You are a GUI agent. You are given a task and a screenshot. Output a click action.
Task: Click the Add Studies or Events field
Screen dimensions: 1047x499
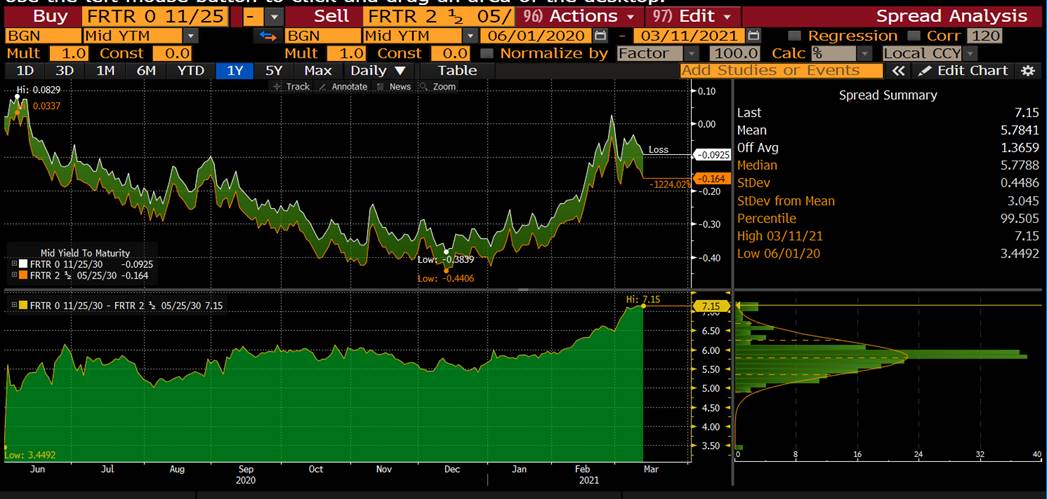coord(781,70)
